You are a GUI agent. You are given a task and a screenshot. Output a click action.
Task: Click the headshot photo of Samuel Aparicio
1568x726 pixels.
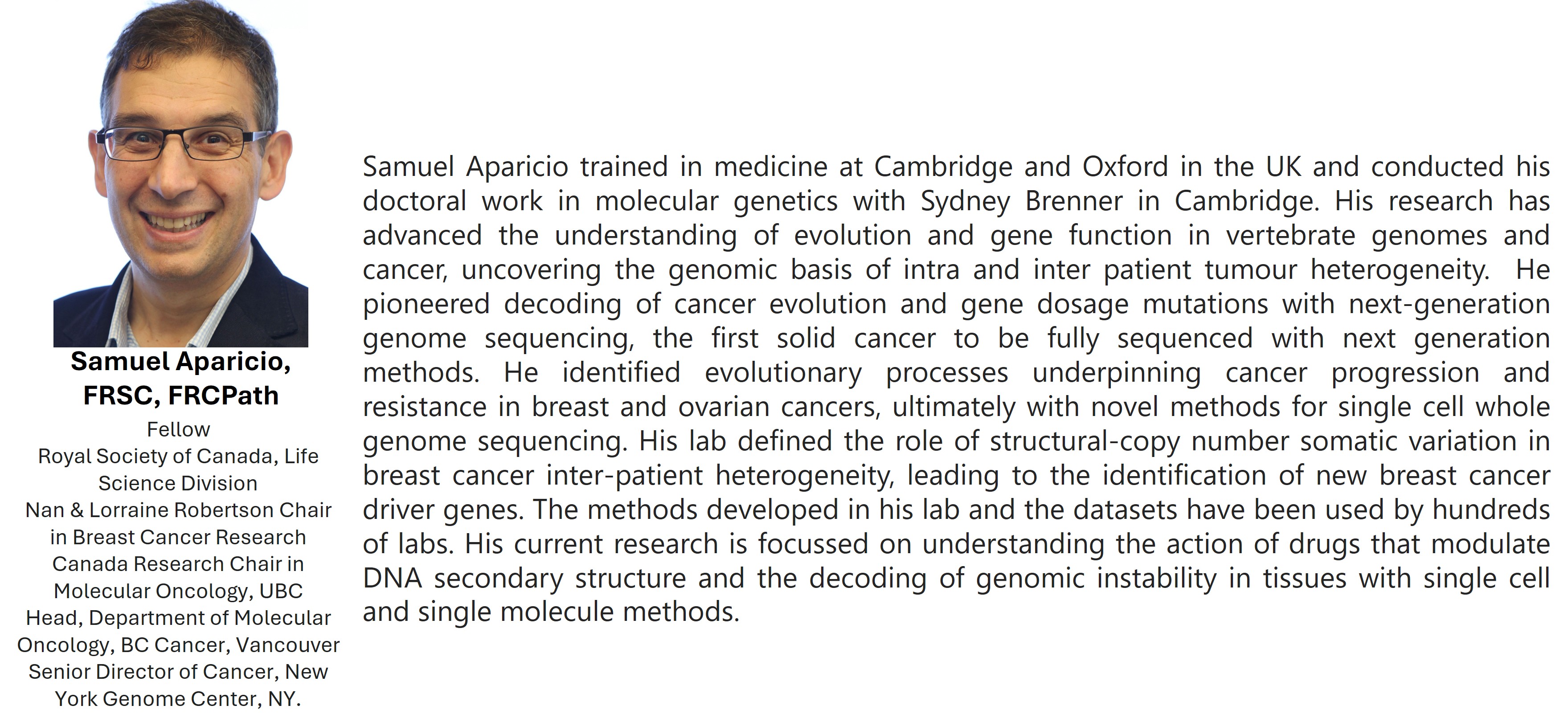pyautogui.click(x=181, y=176)
